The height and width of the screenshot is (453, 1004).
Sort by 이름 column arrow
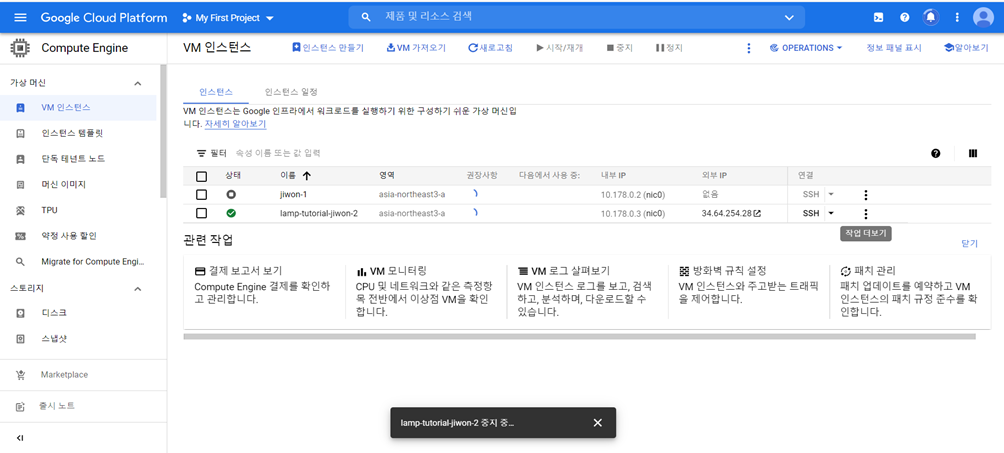[306, 176]
